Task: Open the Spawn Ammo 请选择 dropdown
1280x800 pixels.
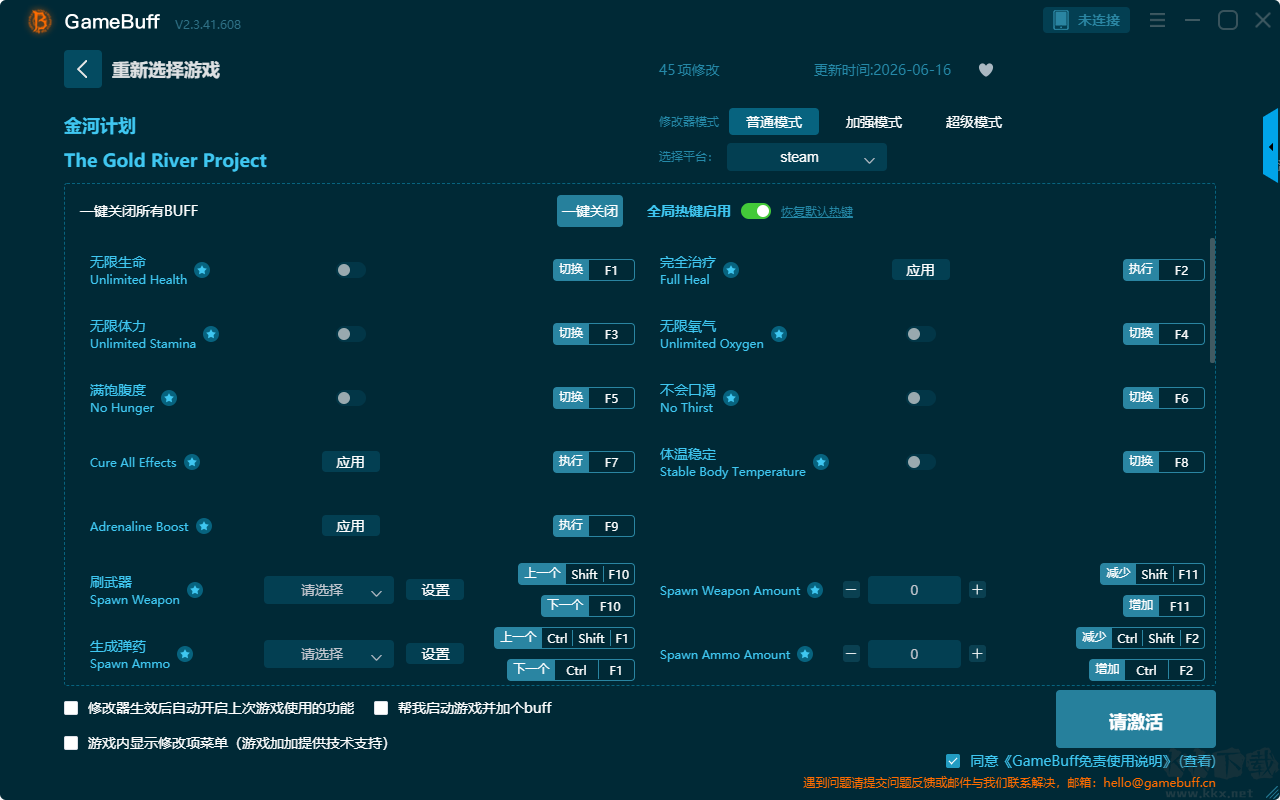Action: point(329,654)
